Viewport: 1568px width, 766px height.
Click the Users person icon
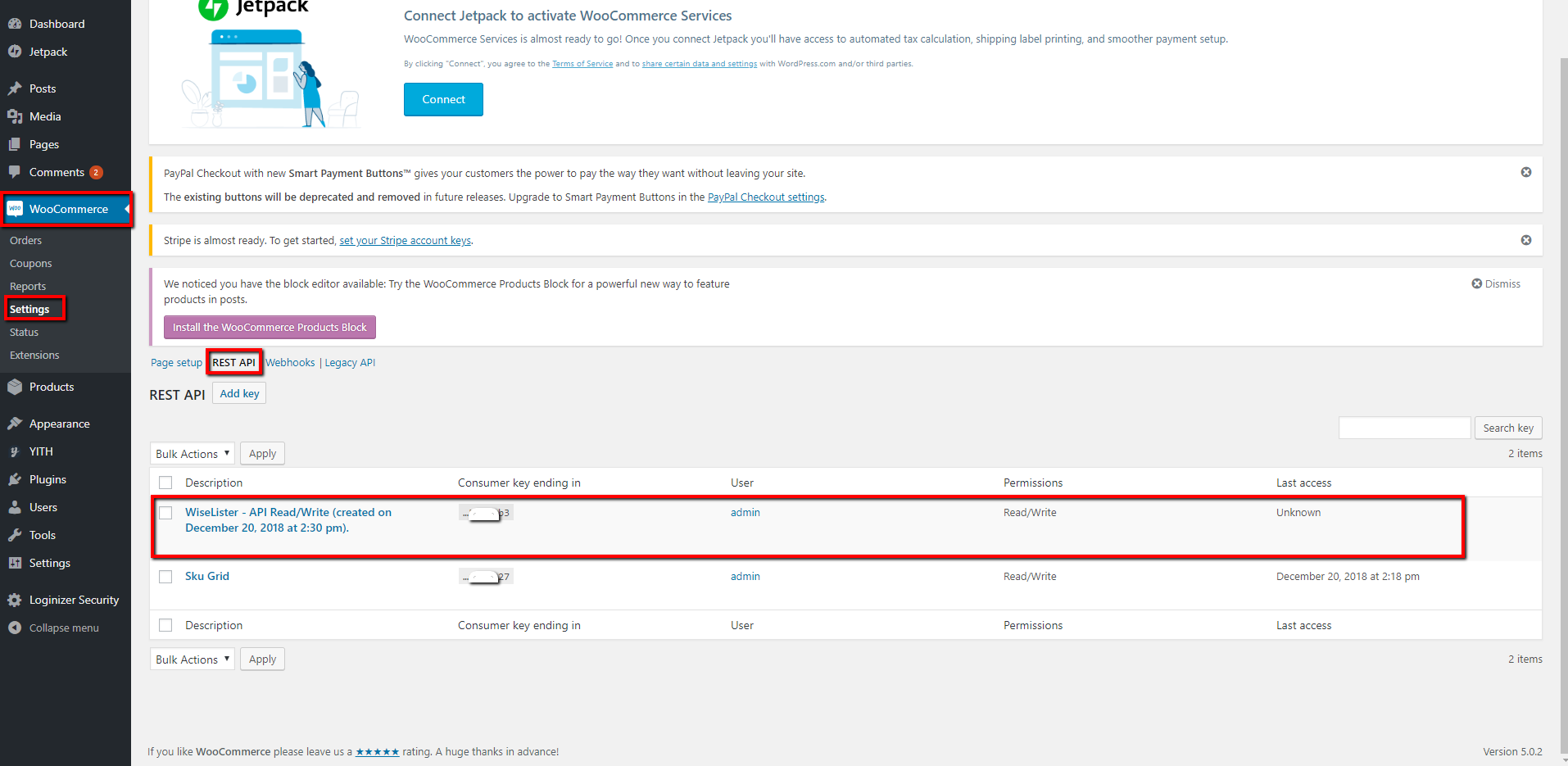coord(15,507)
